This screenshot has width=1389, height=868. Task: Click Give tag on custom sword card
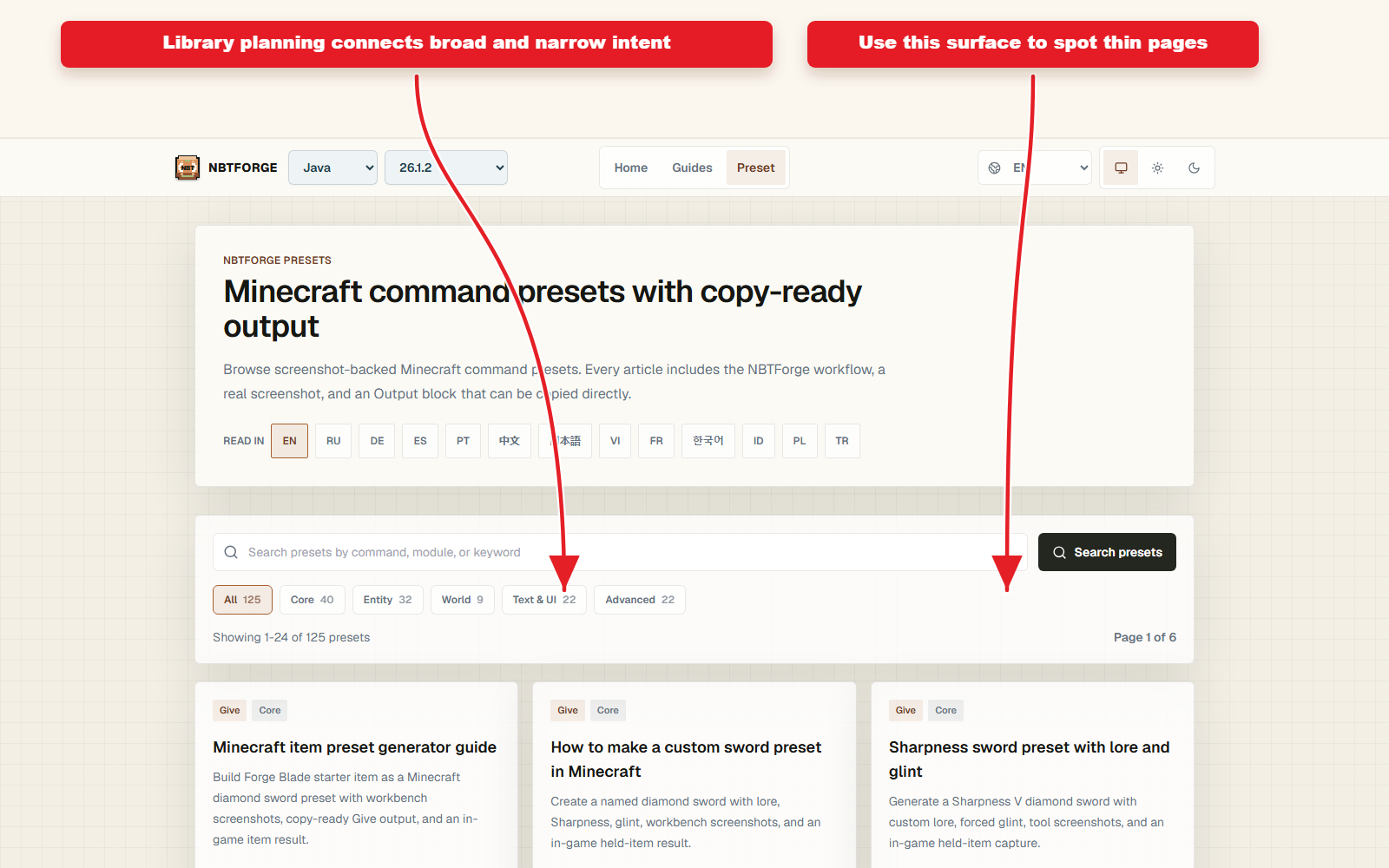coord(568,710)
